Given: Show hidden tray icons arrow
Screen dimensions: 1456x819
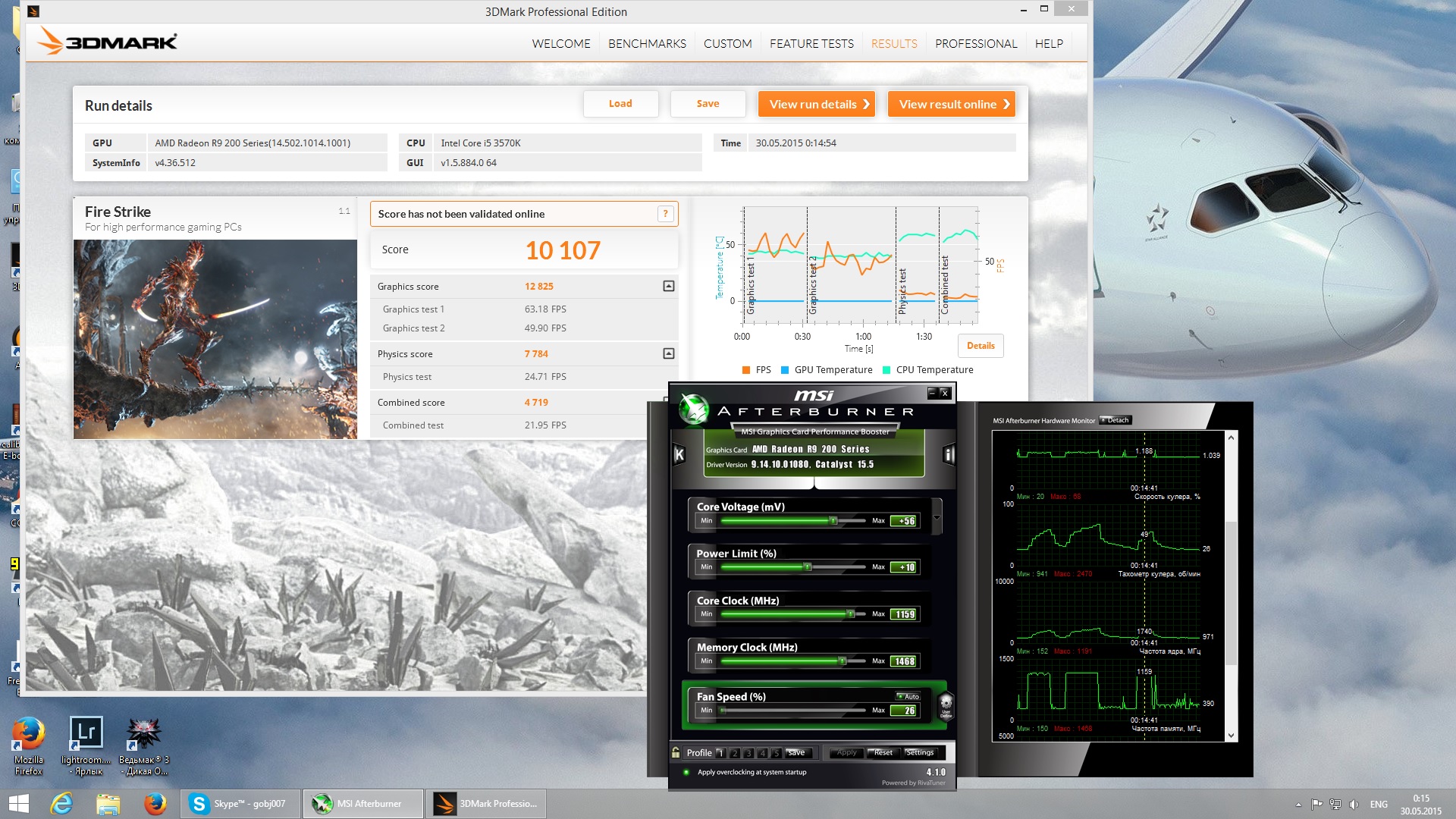Looking at the screenshot, I should coord(1298,805).
